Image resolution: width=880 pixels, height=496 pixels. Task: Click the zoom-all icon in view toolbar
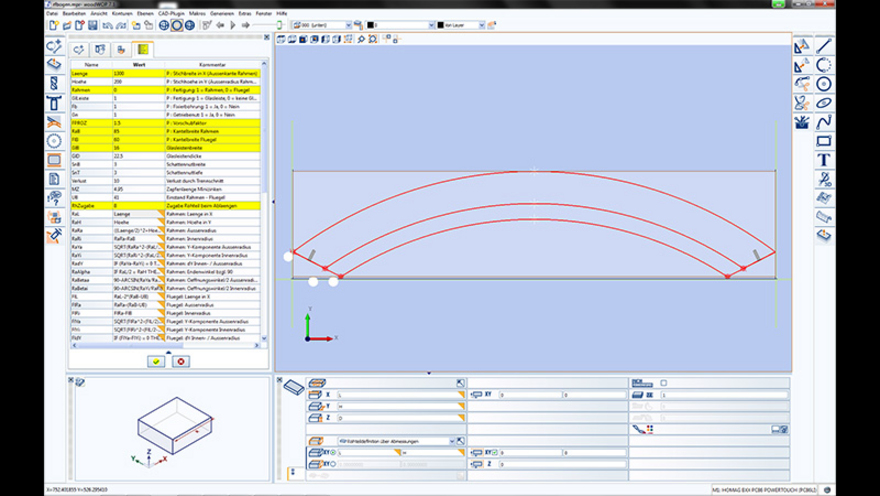pyautogui.click(x=372, y=39)
